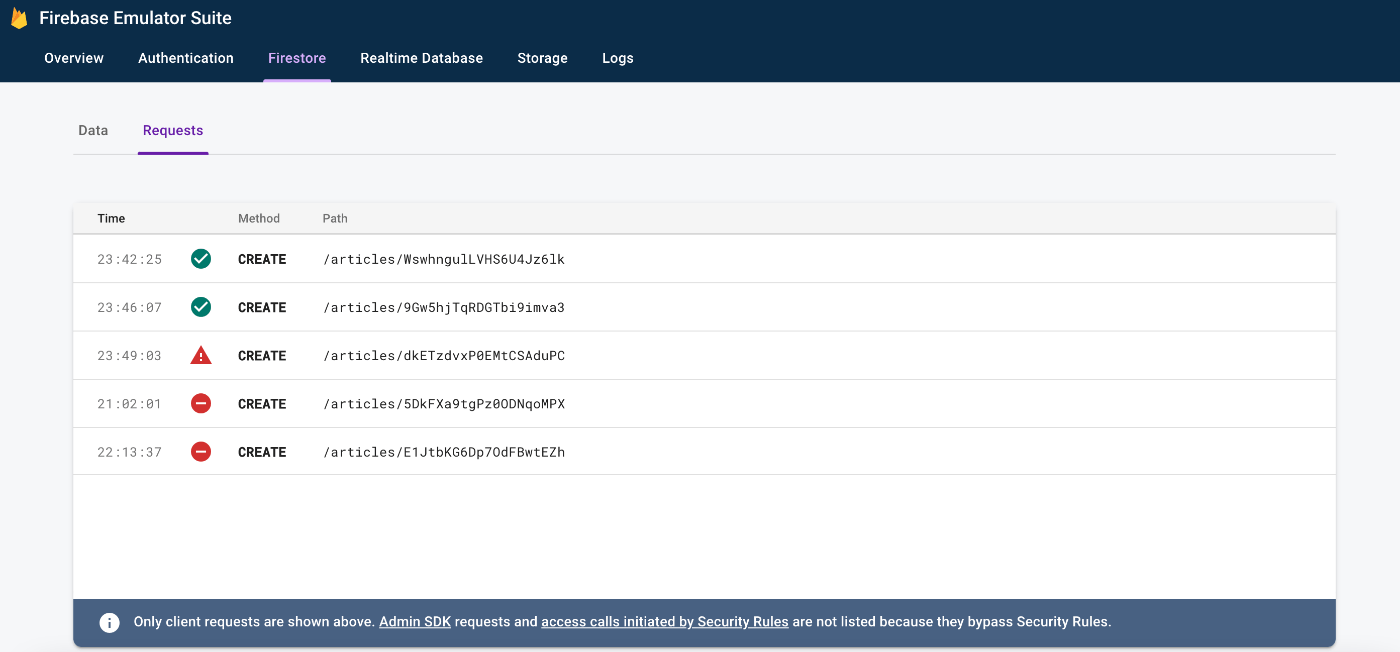
Task: Open the Logs tab
Action: pyautogui.click(x=618, y=58)
